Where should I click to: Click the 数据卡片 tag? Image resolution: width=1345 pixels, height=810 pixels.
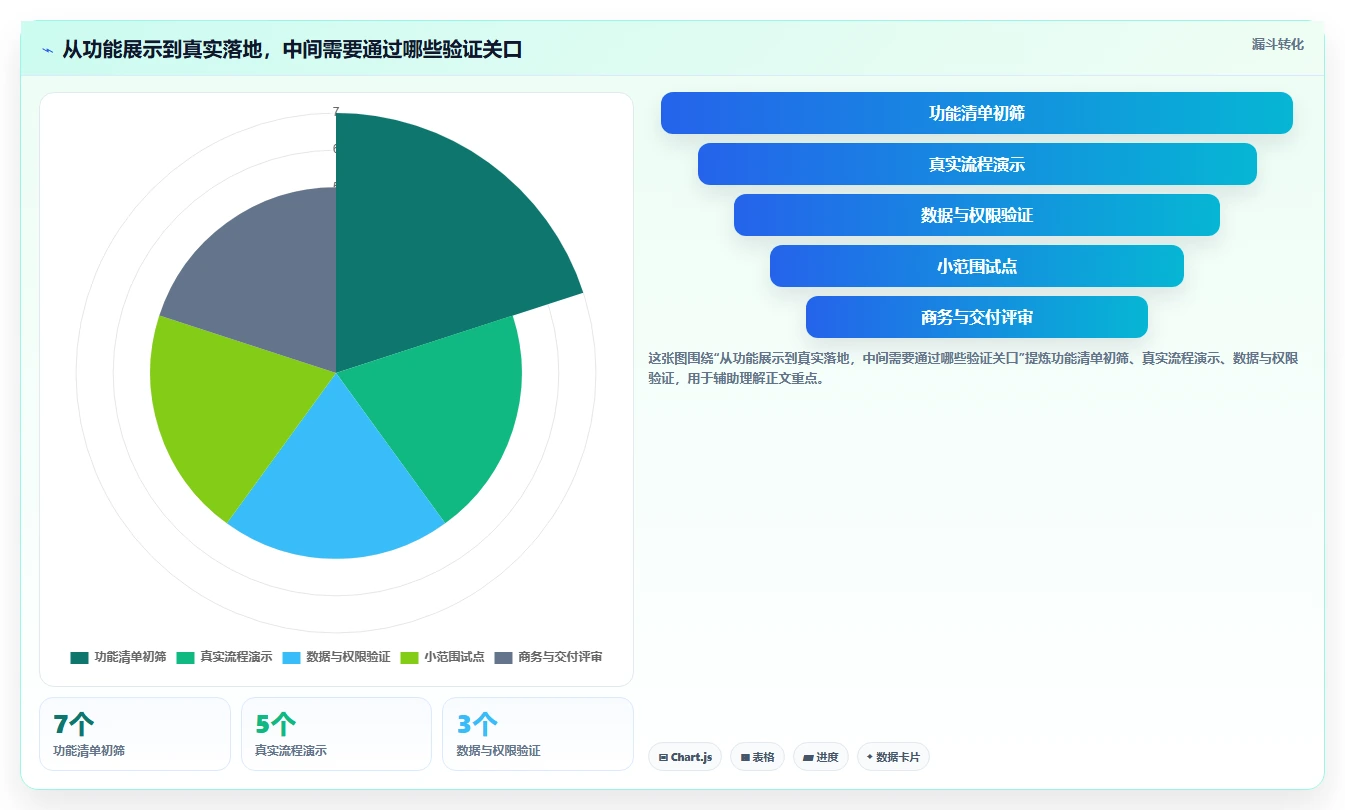coord(893,757)
